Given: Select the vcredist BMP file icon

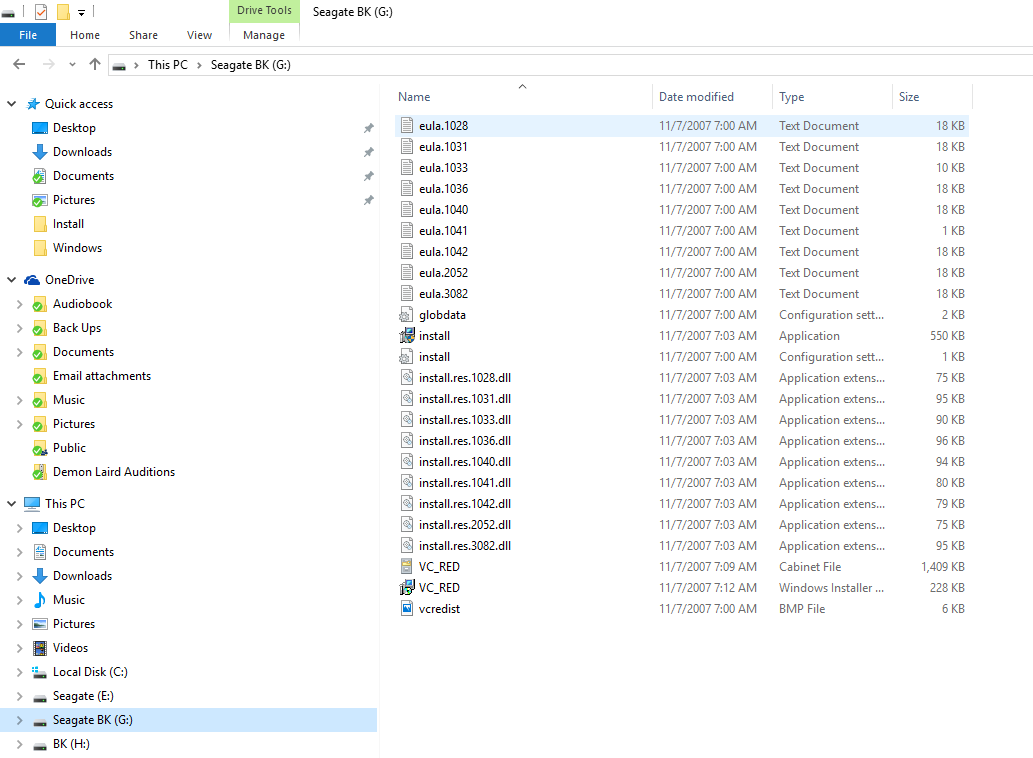Looking at the screenshot, I should pos(407,609).
